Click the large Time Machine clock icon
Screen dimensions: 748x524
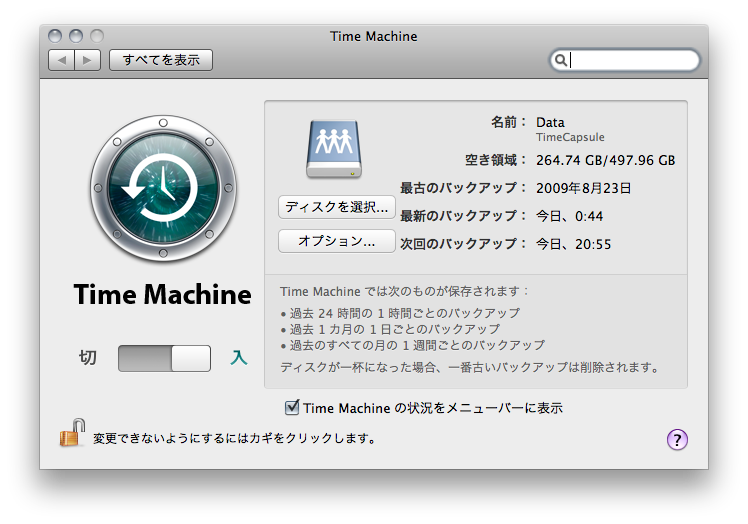point(163,188)
